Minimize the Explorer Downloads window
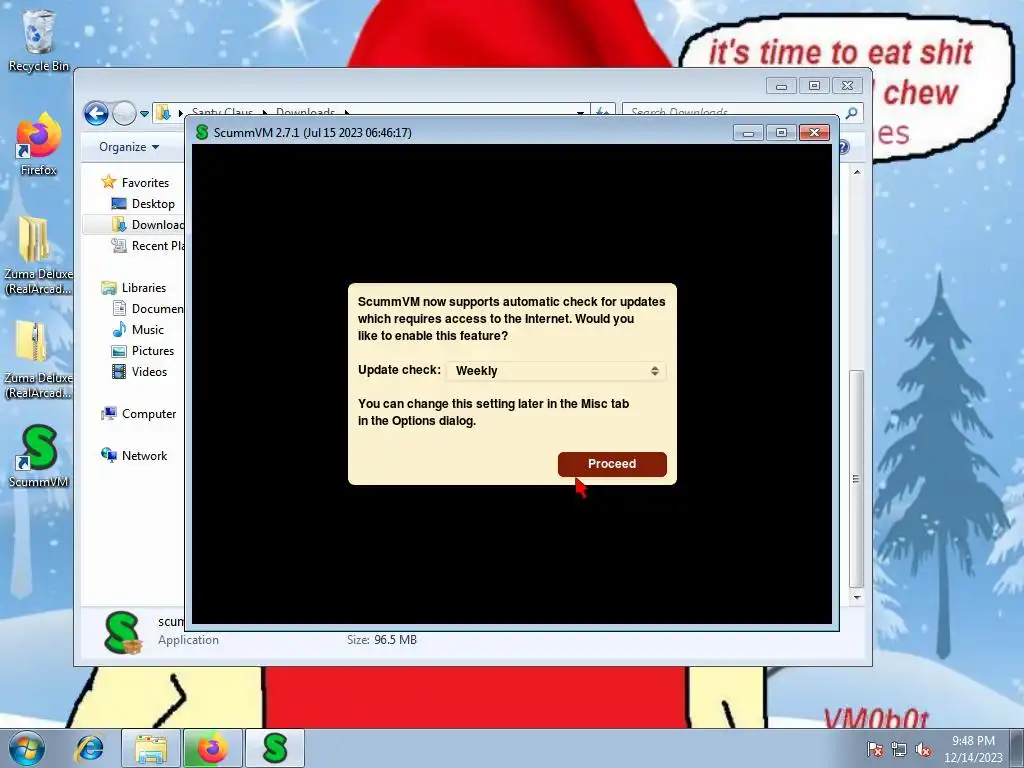Image resolution: width=1024 pixels, height=768 pixels. click(781, 86)
